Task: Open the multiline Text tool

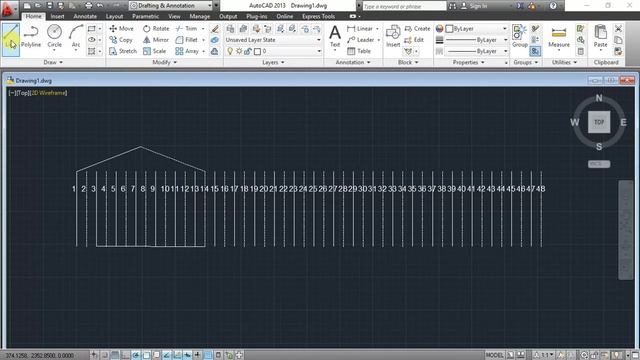Action: pos(335,36)
